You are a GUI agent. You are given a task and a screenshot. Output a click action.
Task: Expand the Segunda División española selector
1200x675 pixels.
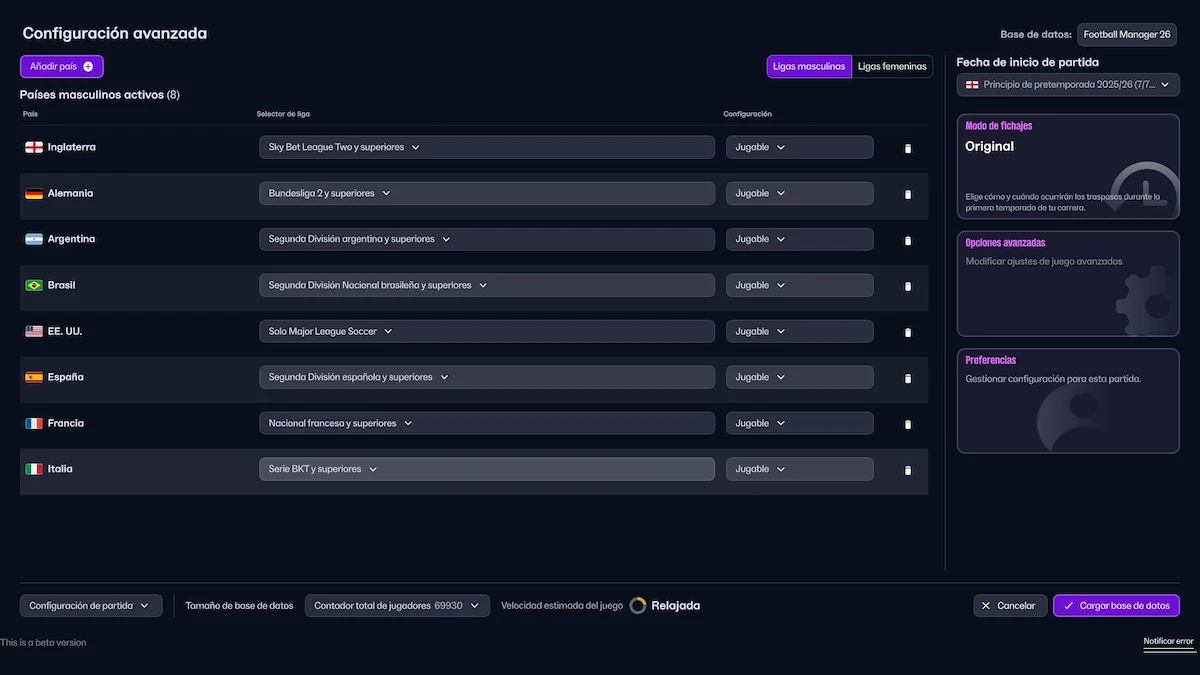pos(487,377)
